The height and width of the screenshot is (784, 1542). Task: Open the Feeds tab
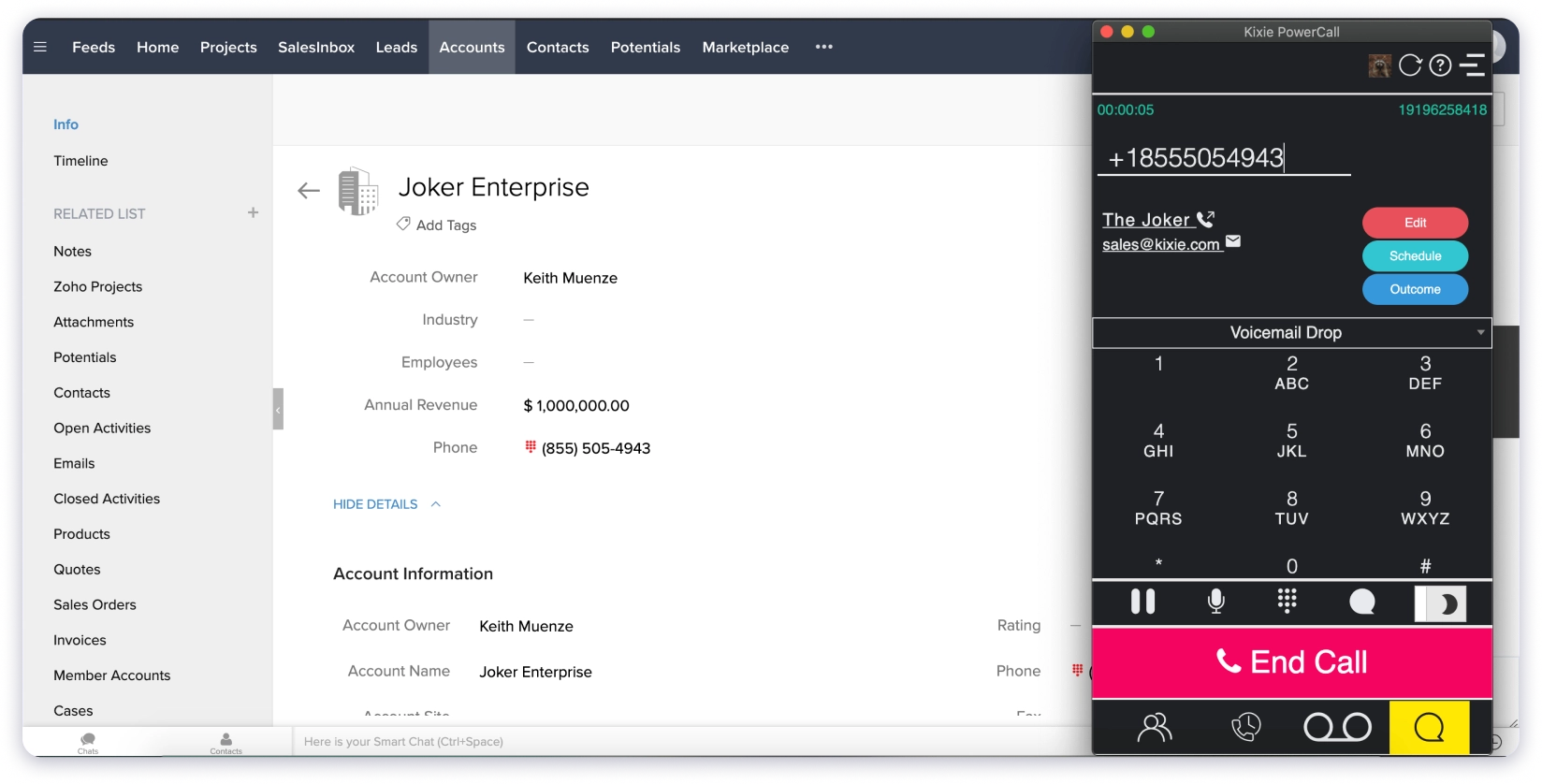[94, 47]
